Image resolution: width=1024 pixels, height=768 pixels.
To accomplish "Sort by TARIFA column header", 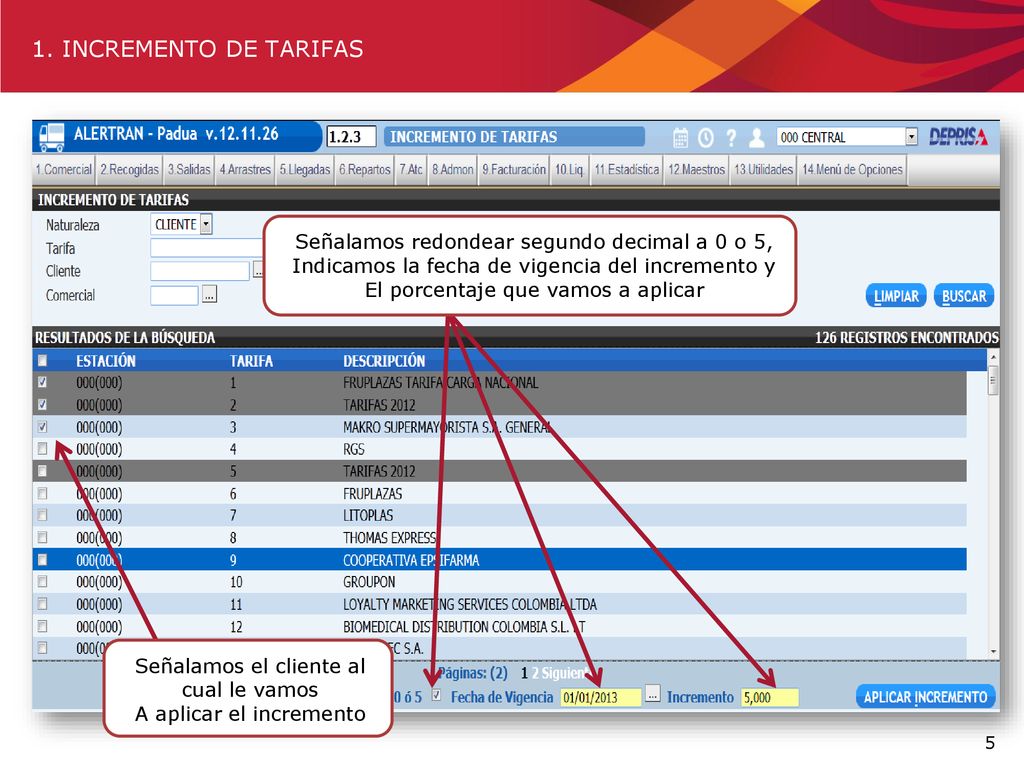I will tap(251, 360).
